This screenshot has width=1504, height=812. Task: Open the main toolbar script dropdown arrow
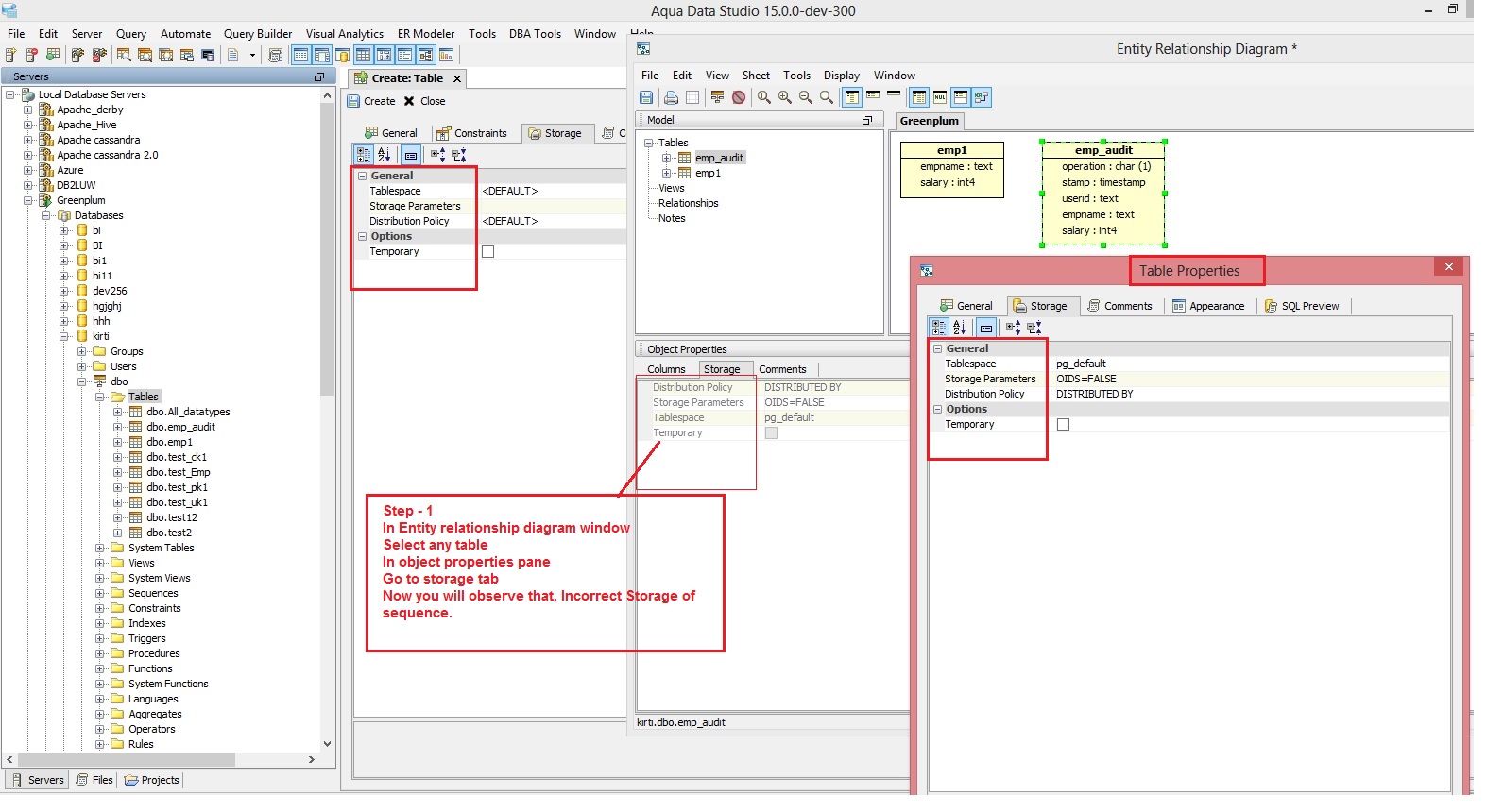coord(252,56)
